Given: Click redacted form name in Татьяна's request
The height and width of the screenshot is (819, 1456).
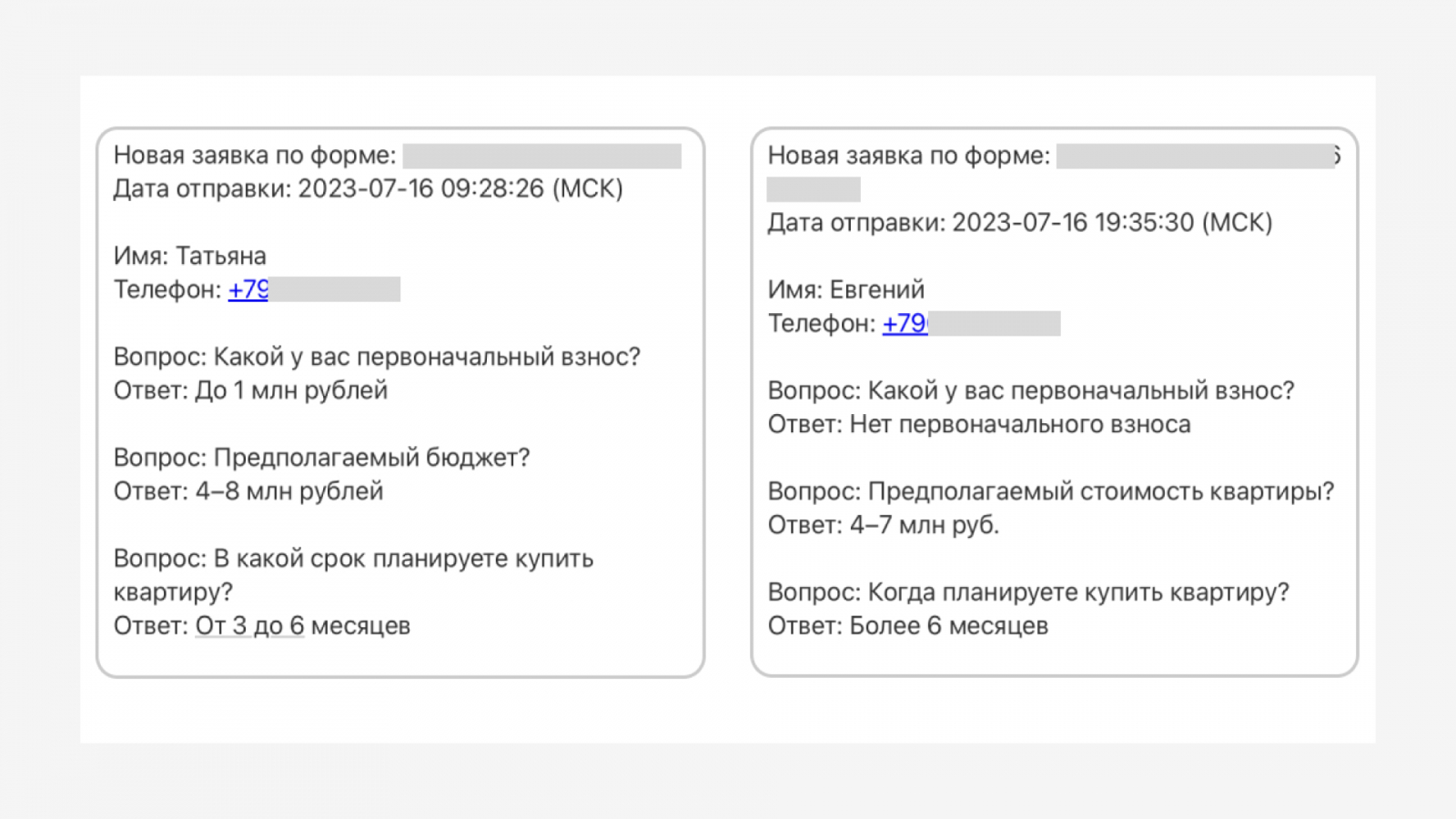Looking at the screenshot, I should point(541,156).
